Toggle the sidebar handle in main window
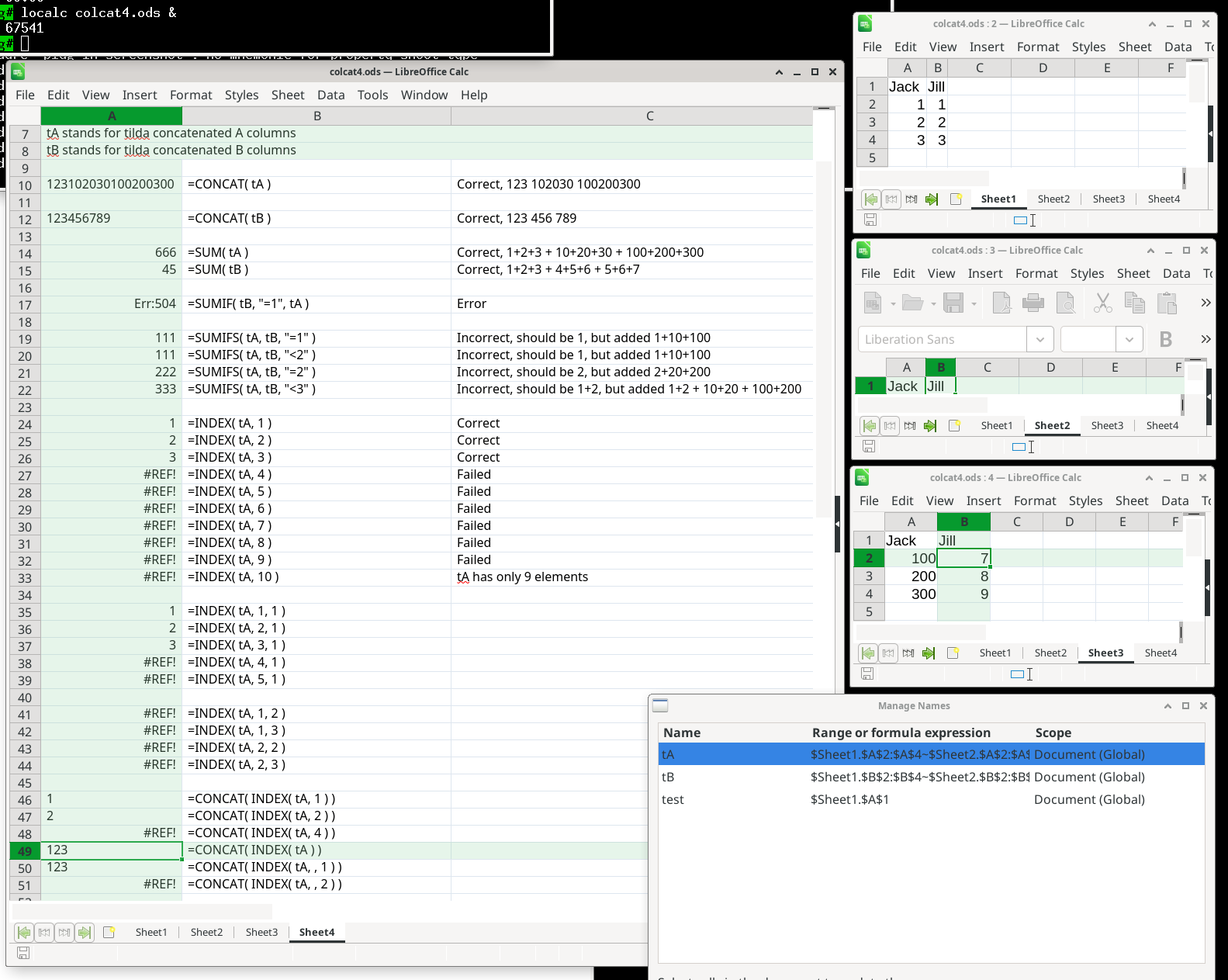The height and width of the screenshot is (980, 1228). (x=837, y=524)
